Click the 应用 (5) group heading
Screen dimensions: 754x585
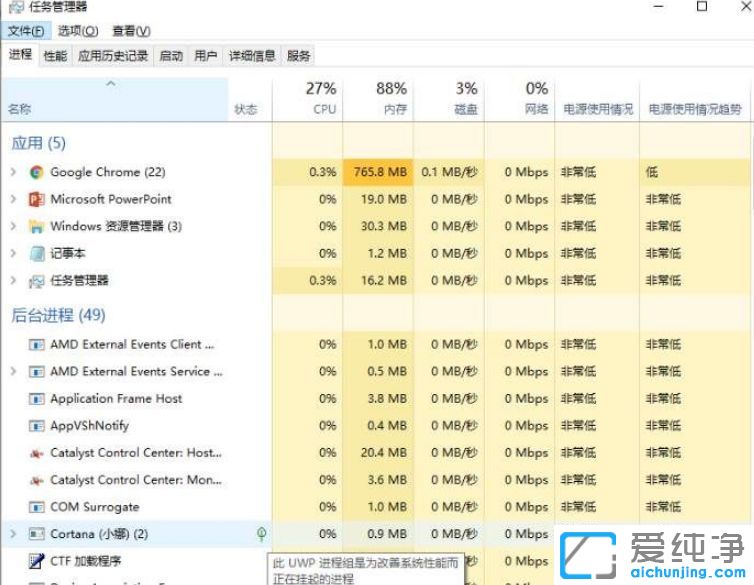tap(38, 143)
